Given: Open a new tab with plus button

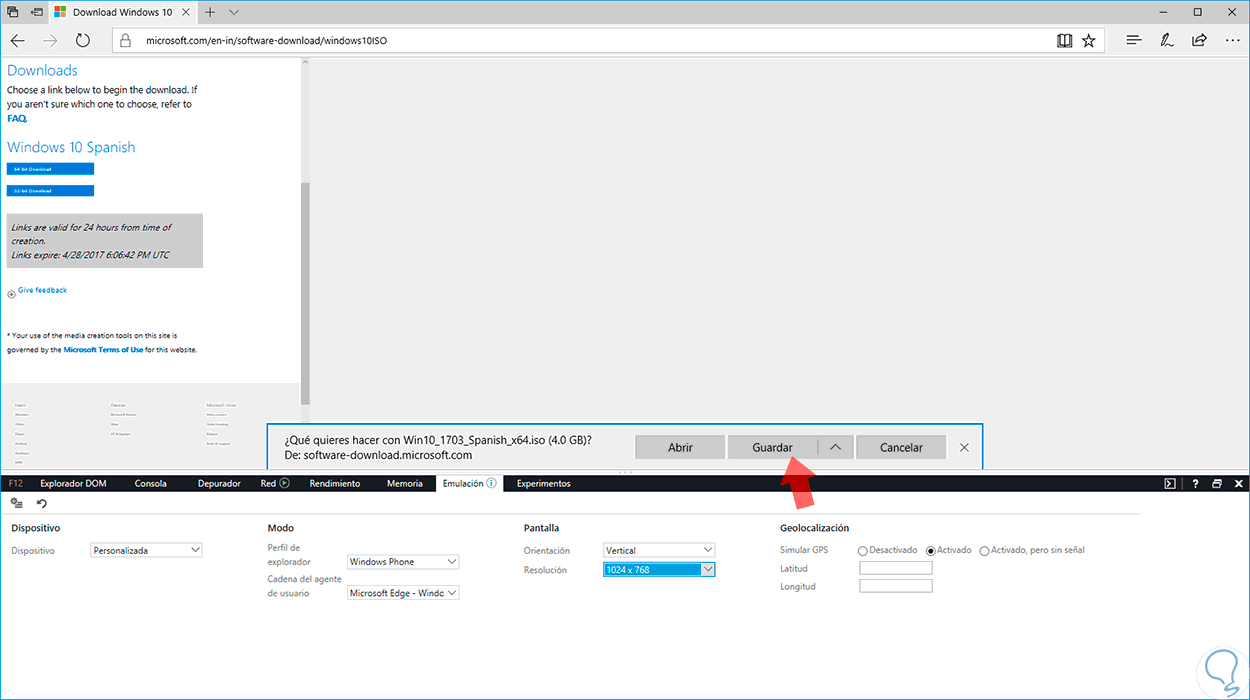Looking at the screenshot, I should (210, 12).
